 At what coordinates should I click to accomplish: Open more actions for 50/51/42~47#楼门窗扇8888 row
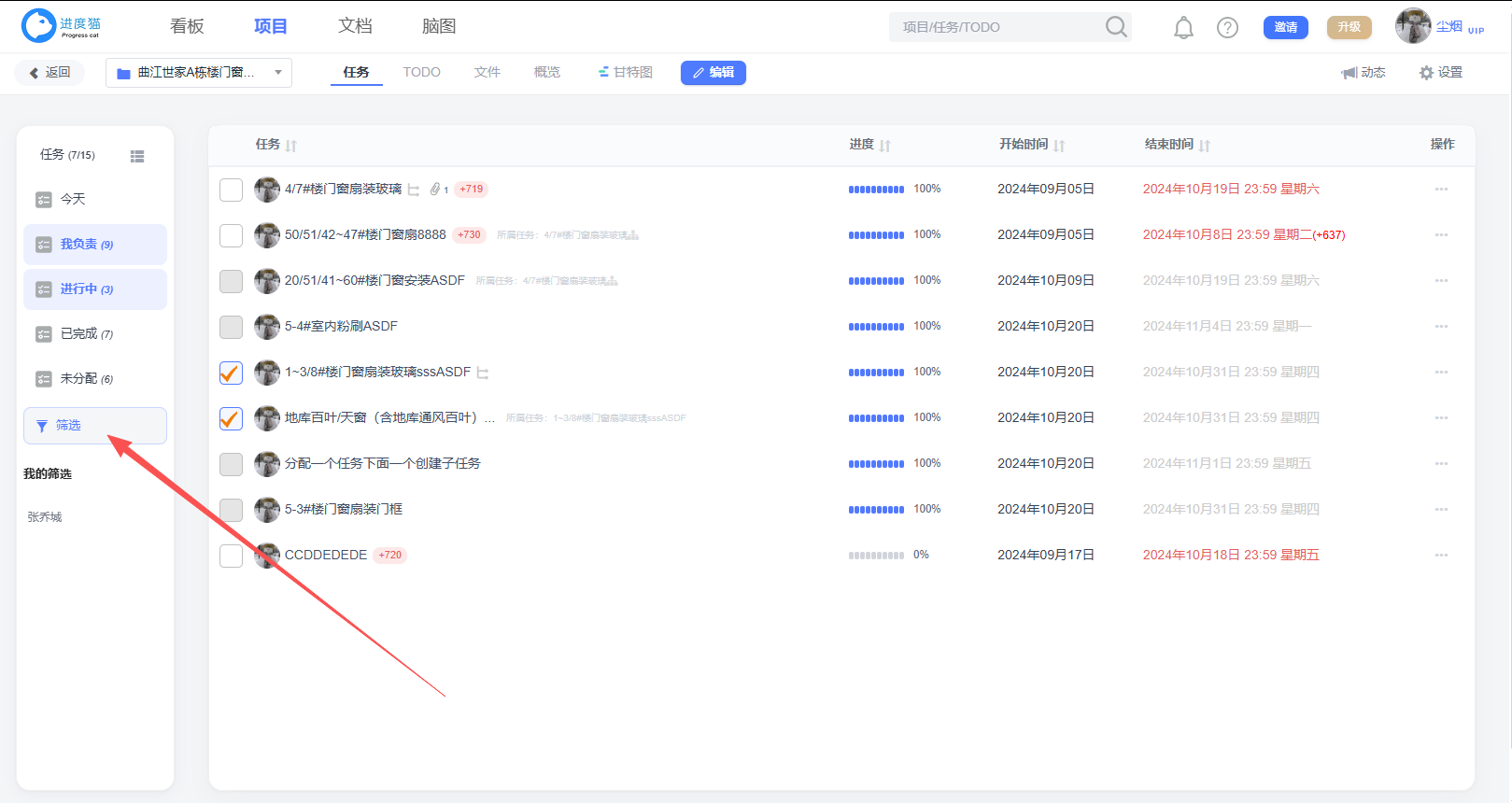click(x=1441, y=235)
